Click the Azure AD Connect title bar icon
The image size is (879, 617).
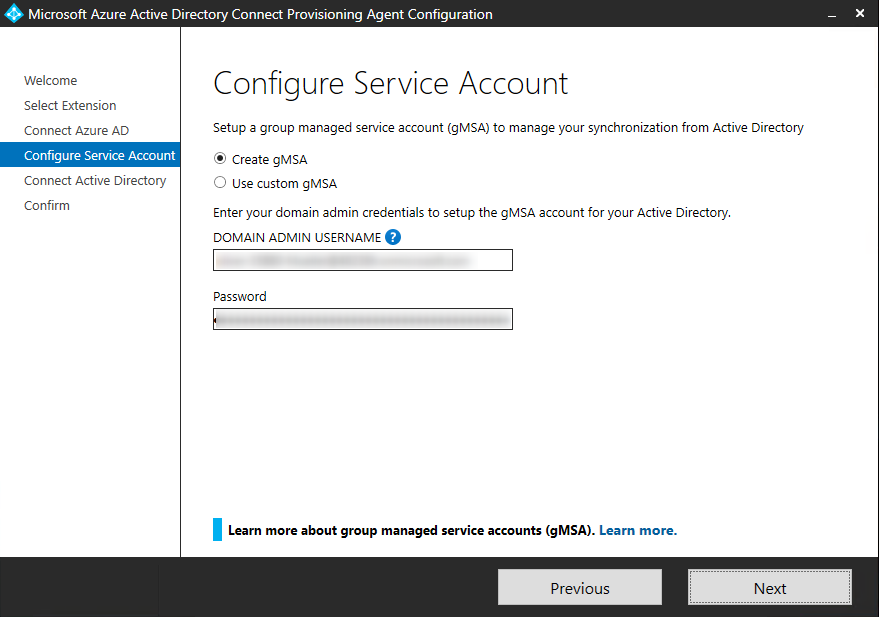click(x=14, y=13)
